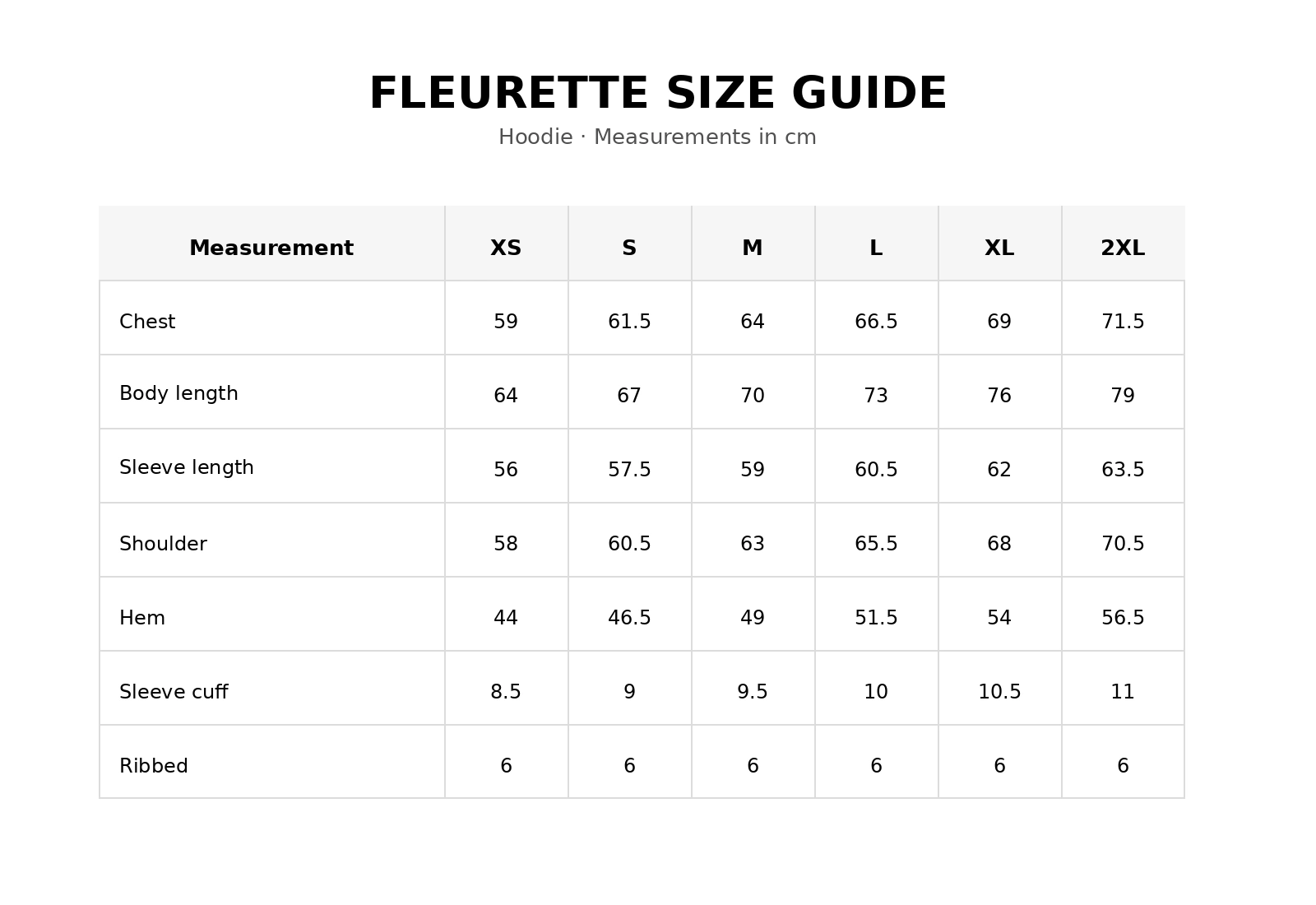Click the Ribbed value for size XL

[x=999, y=766]
